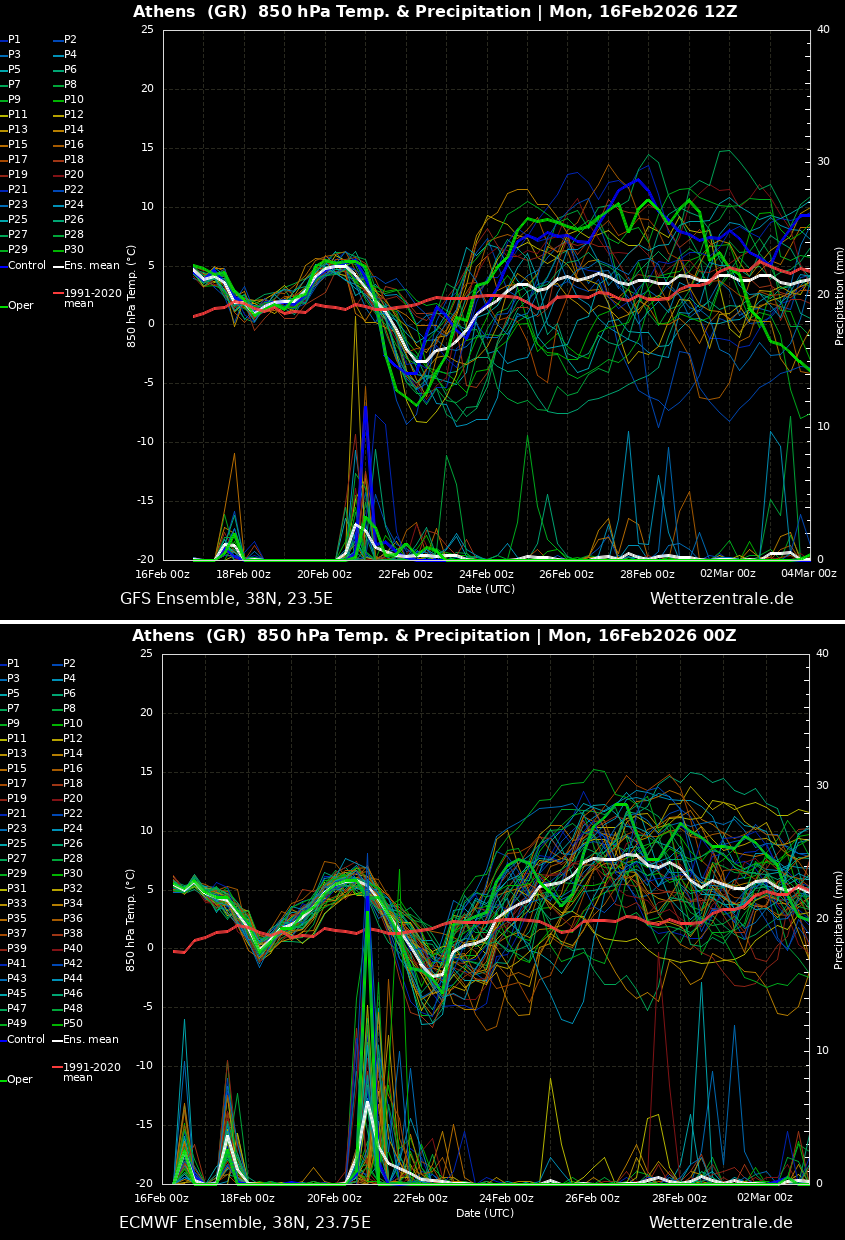Select the P37 legend entry
This screenshot has height=1240, width=845.
click(x=17, y=934)
